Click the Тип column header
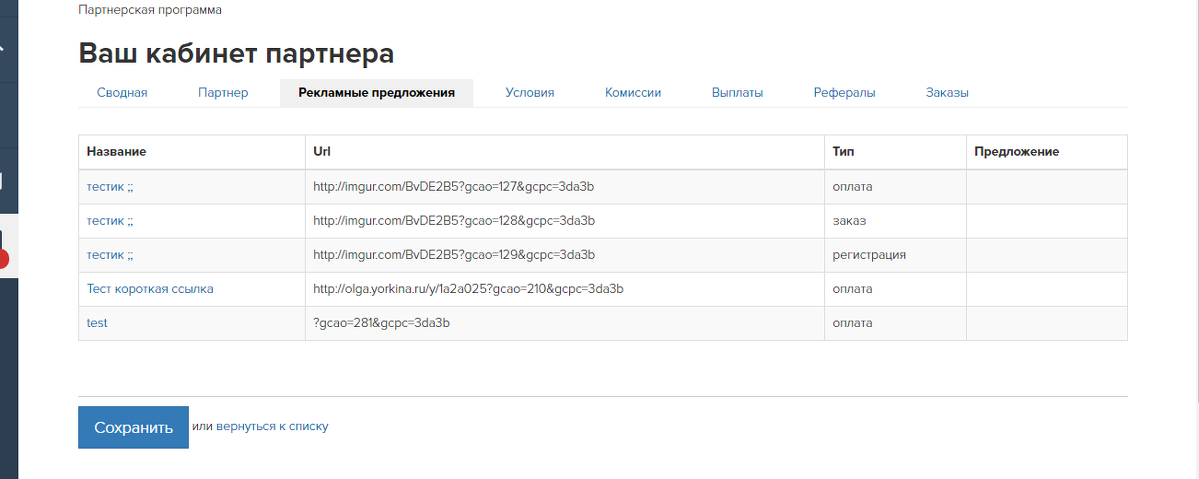The image size is (1199, 479). pos(843,152)
